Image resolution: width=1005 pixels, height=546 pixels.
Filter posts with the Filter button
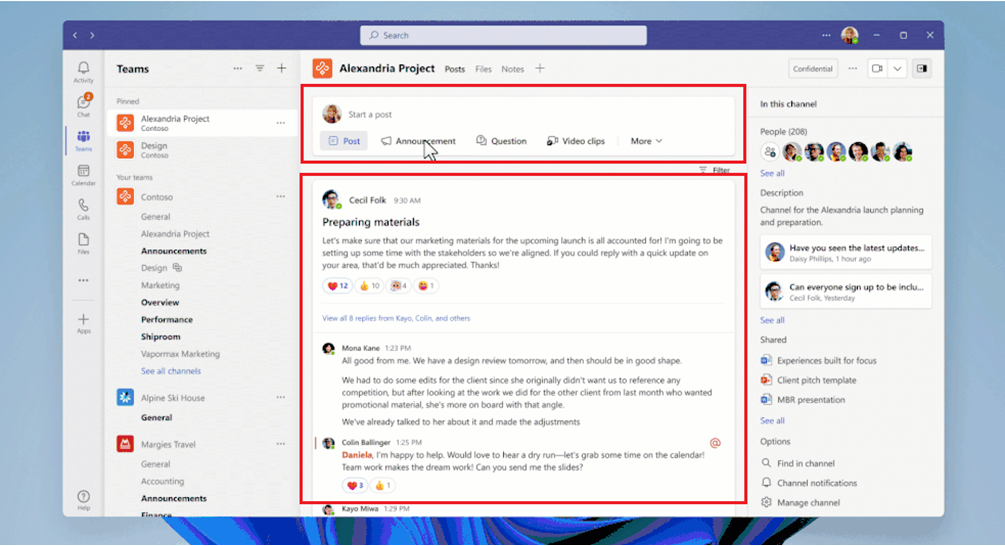click(x=714, y=170)
